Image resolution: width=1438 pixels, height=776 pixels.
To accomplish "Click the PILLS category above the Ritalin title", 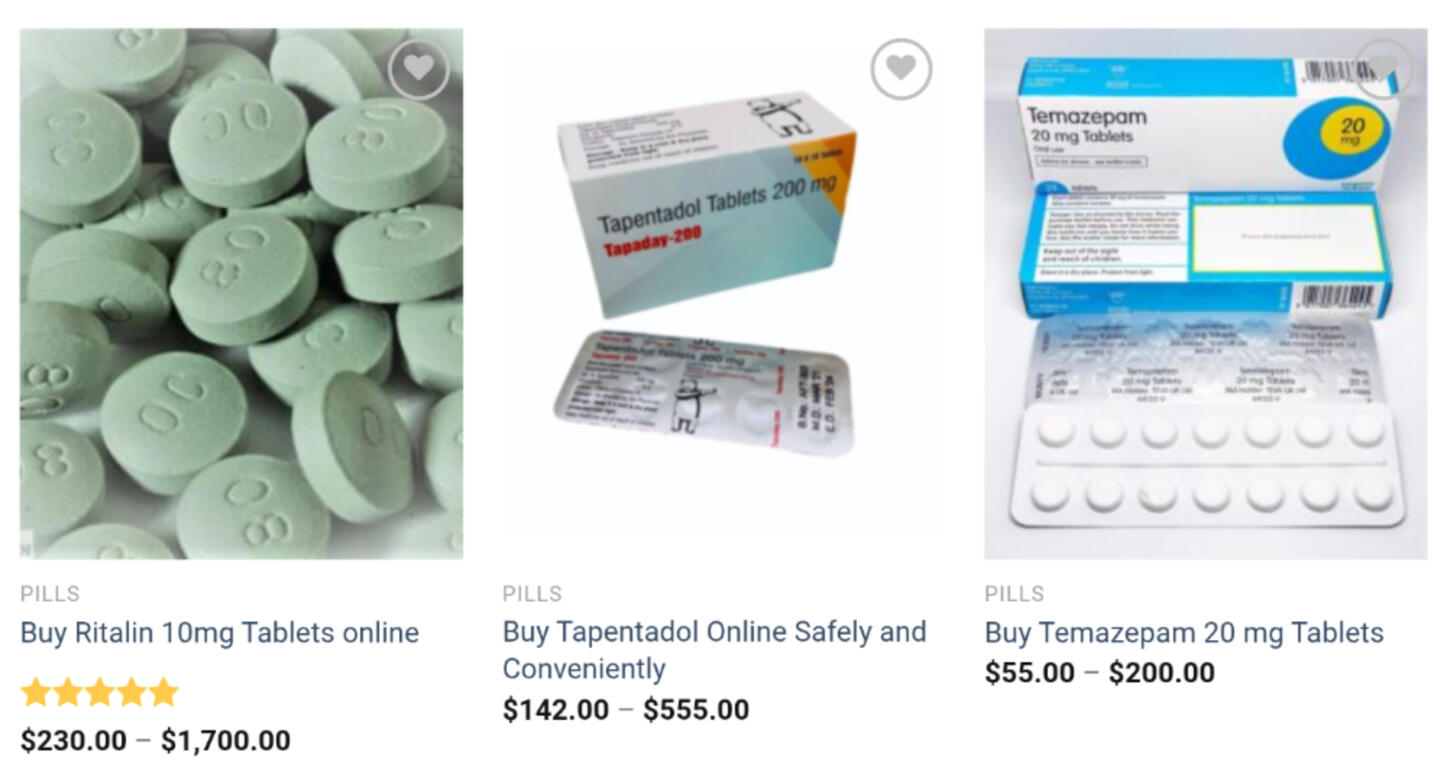I will (x=50, y=594).
